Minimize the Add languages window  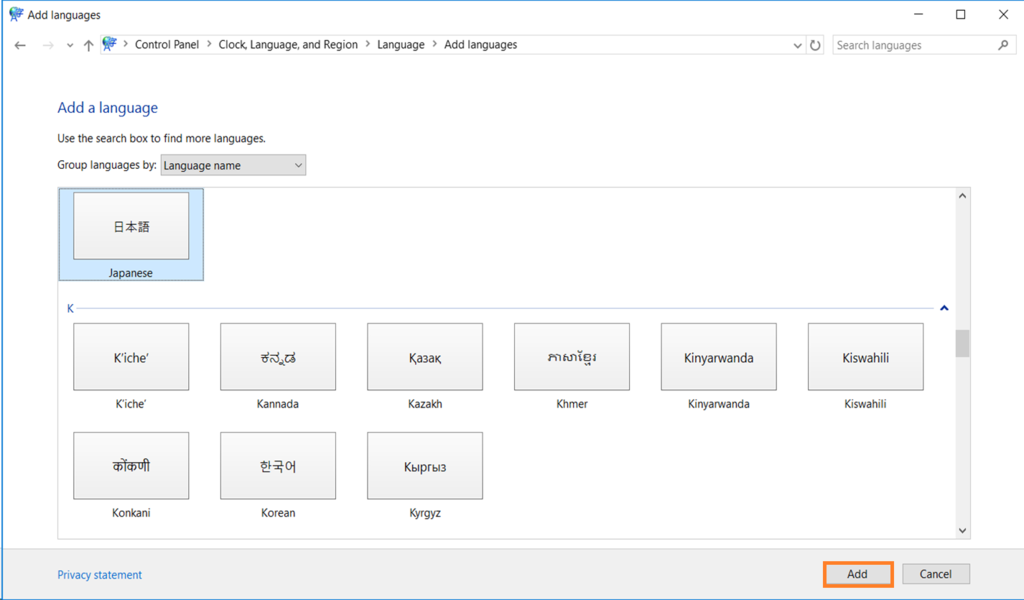point(918,14)
